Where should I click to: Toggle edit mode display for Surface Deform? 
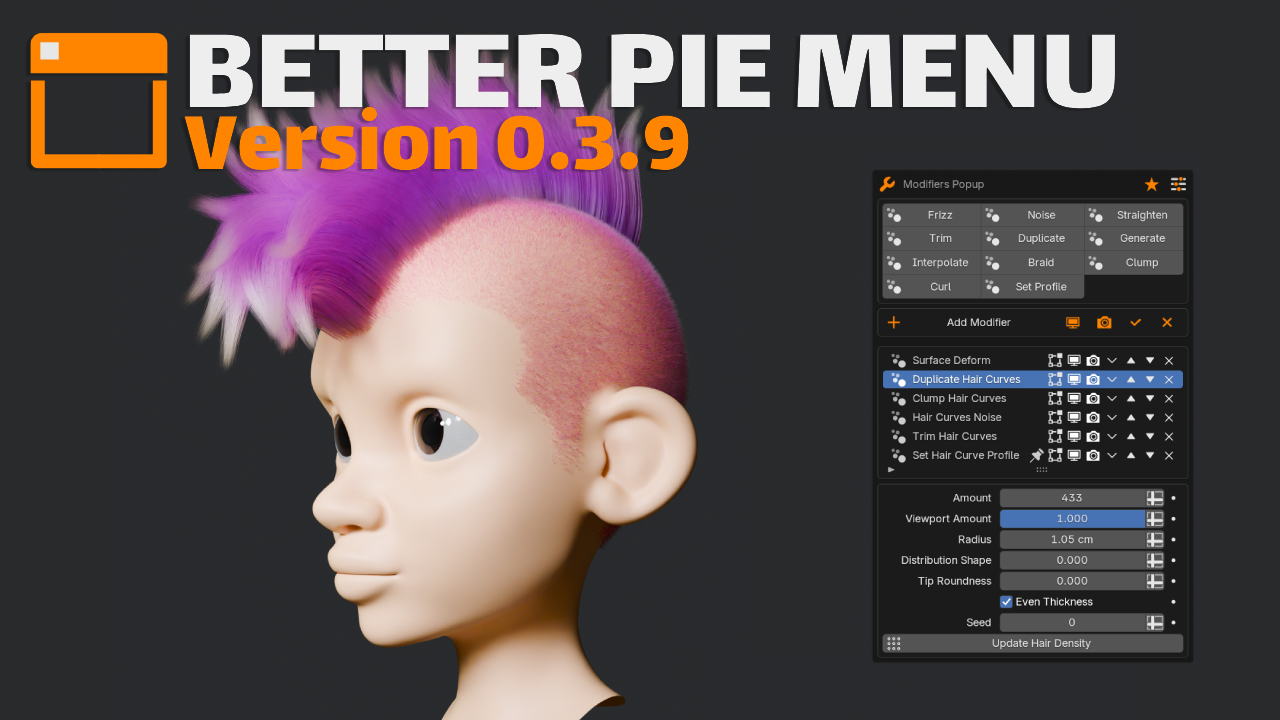tap(1055, 361)
